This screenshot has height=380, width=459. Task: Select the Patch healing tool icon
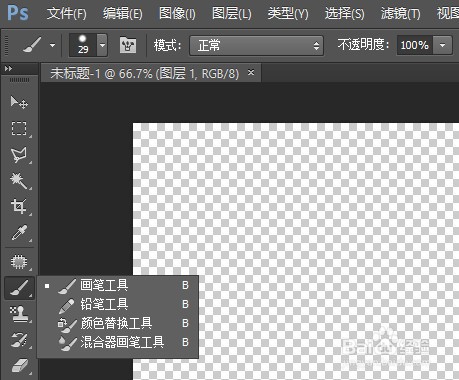coord(19,262)
